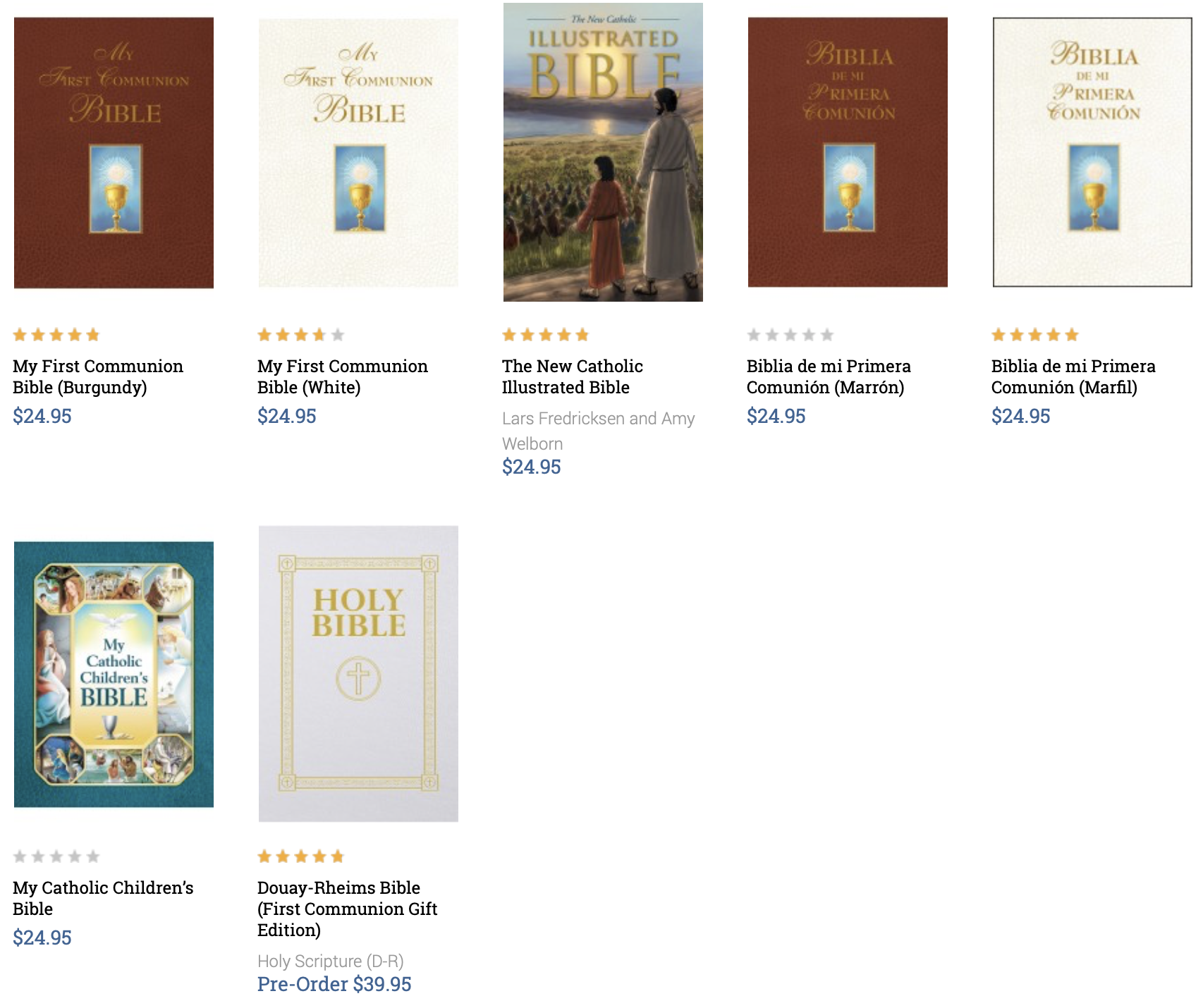Screen dimensions: 1203x1008
Task: Open the "Douay-Rheims Bible (First Communion Gift Edition)" title
Action: pyautogui.click(x=347, y=909)
